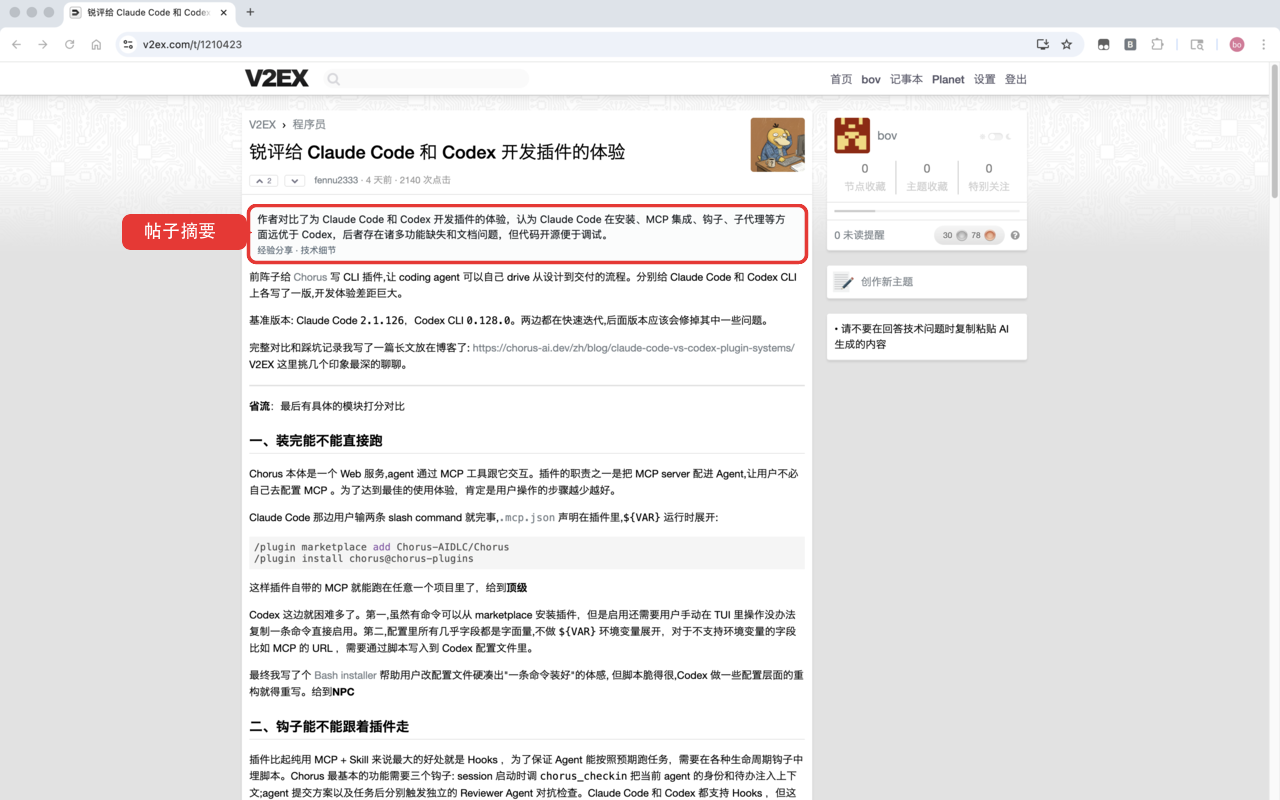The image size is (1280, 800).
Task: Click the compose pencil icon
Action: (844, 282)
